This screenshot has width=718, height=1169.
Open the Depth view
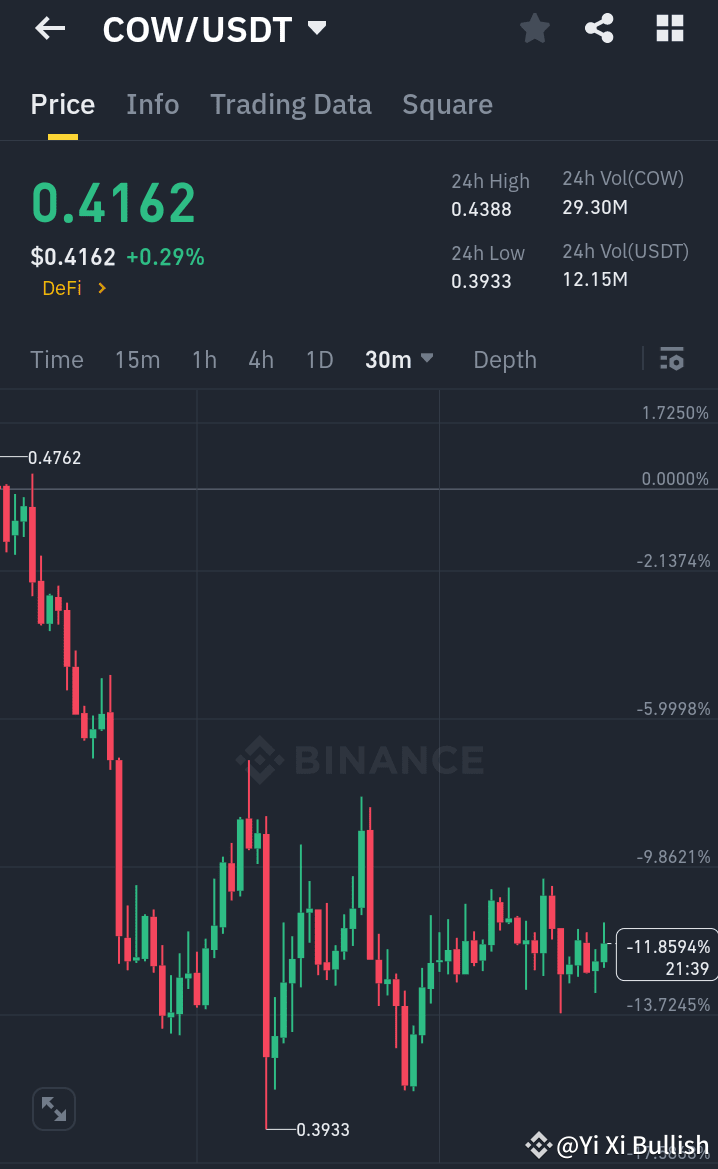tap(504, 360)
